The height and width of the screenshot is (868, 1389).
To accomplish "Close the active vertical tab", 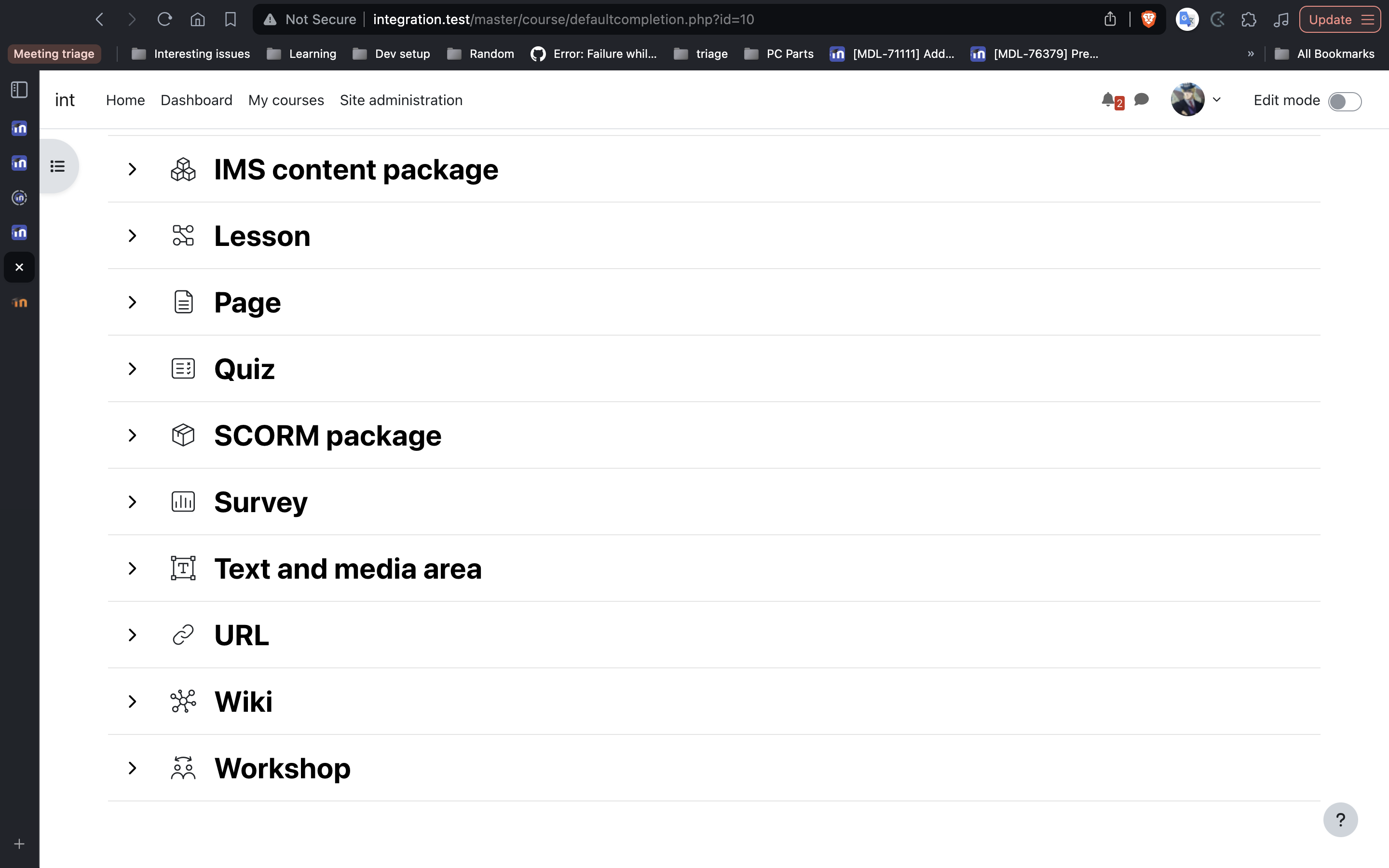I will tap(19, 268).
